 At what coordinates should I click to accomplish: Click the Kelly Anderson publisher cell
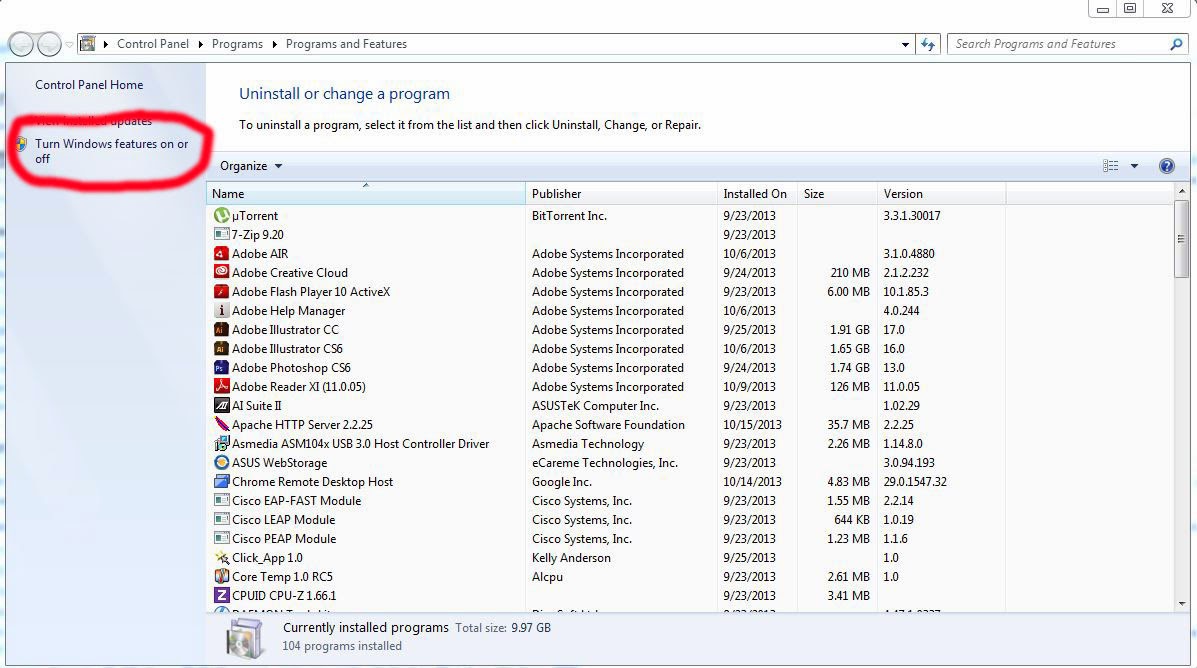pos(571,557)
